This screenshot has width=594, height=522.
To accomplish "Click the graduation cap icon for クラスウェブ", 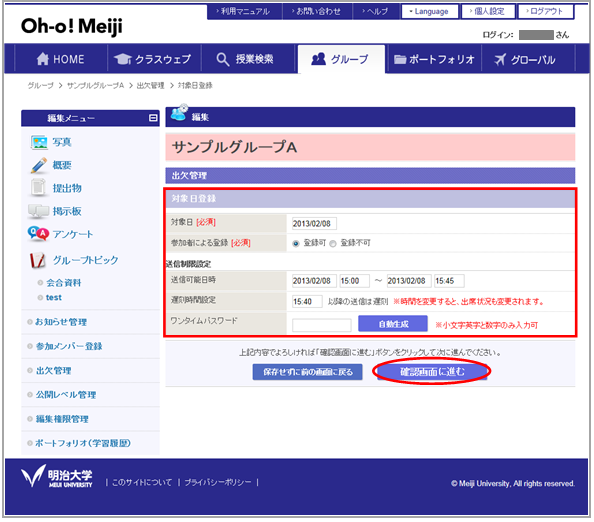I will click(x=123, y=59).
